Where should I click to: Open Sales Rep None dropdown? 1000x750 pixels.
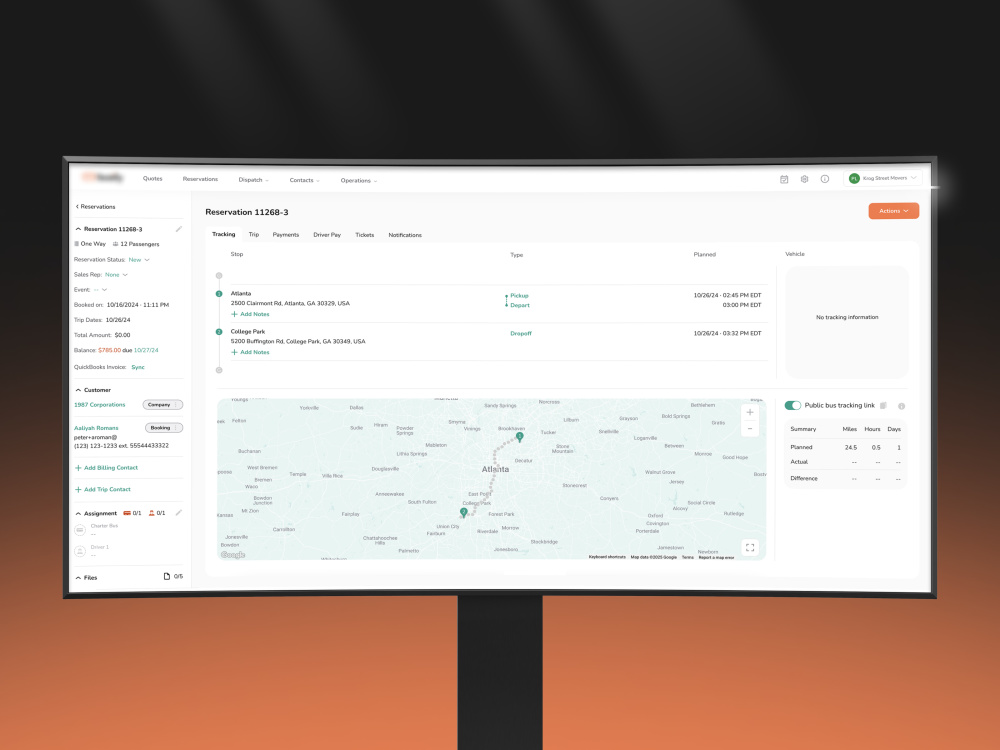(116, 275)
